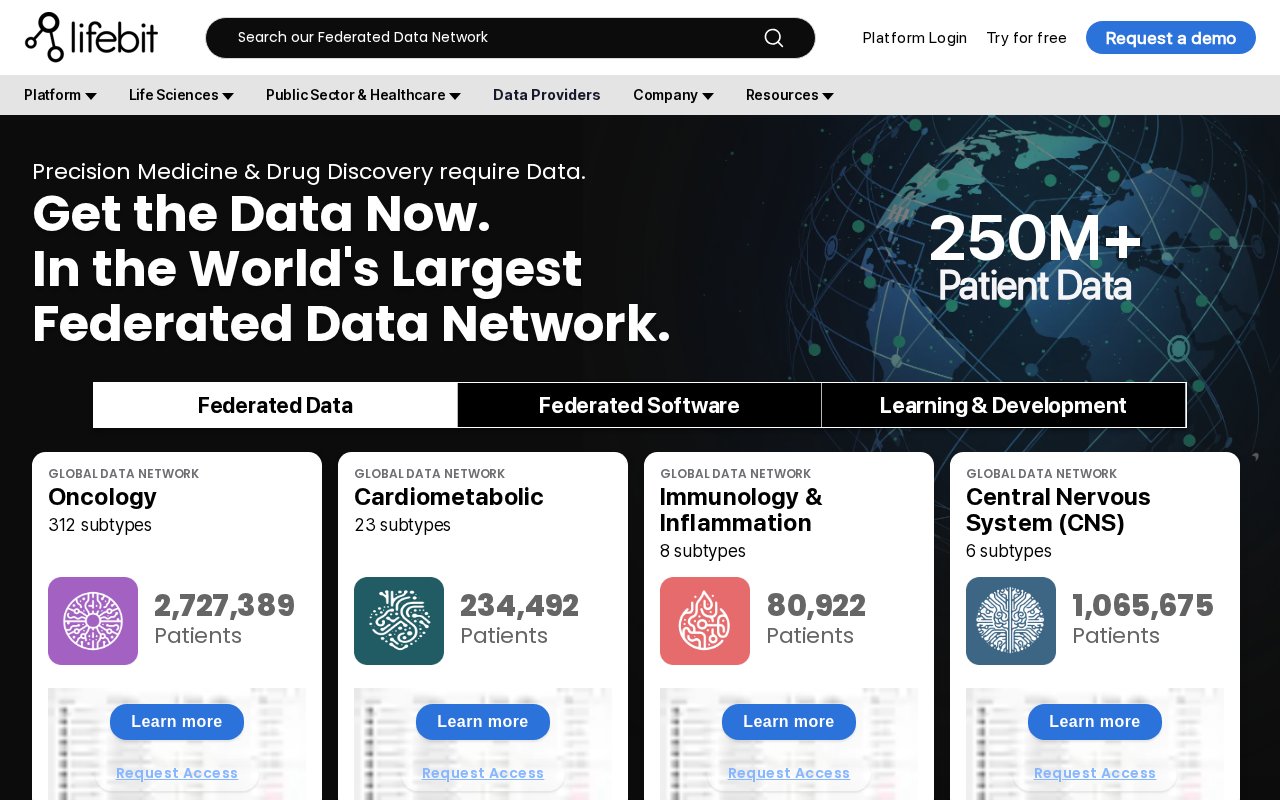Focus the Federated Data Network search field
Viewport: 1280px width, 800px height.
510,38
